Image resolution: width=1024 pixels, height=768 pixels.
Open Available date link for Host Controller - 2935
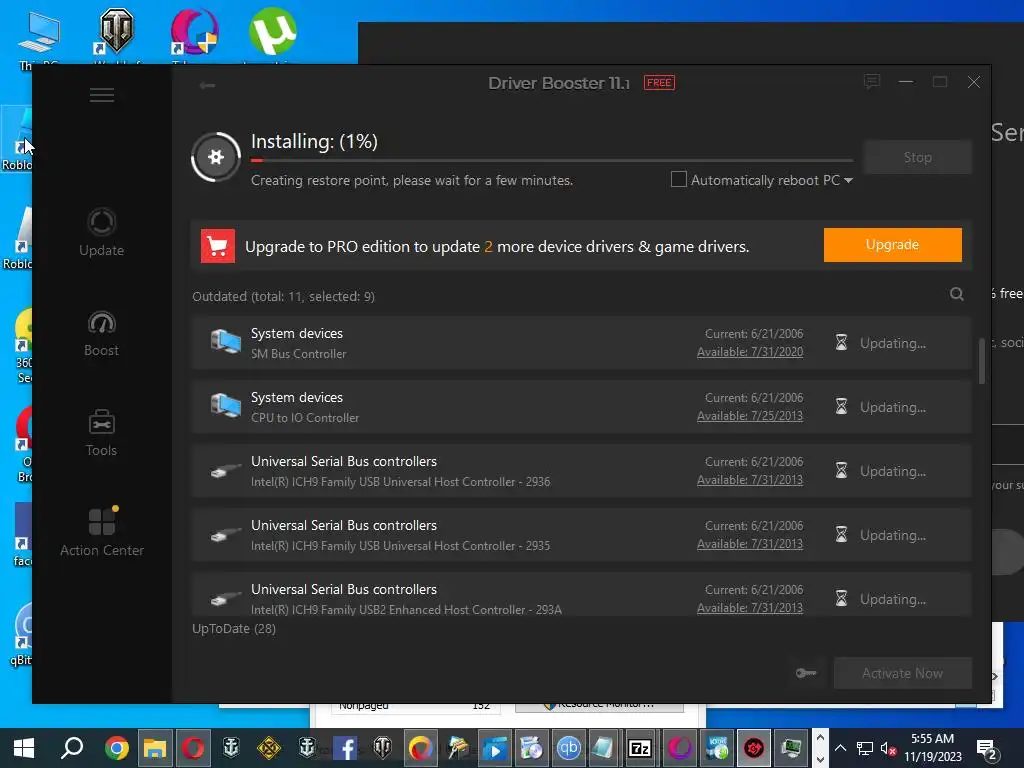coord(750,544)
